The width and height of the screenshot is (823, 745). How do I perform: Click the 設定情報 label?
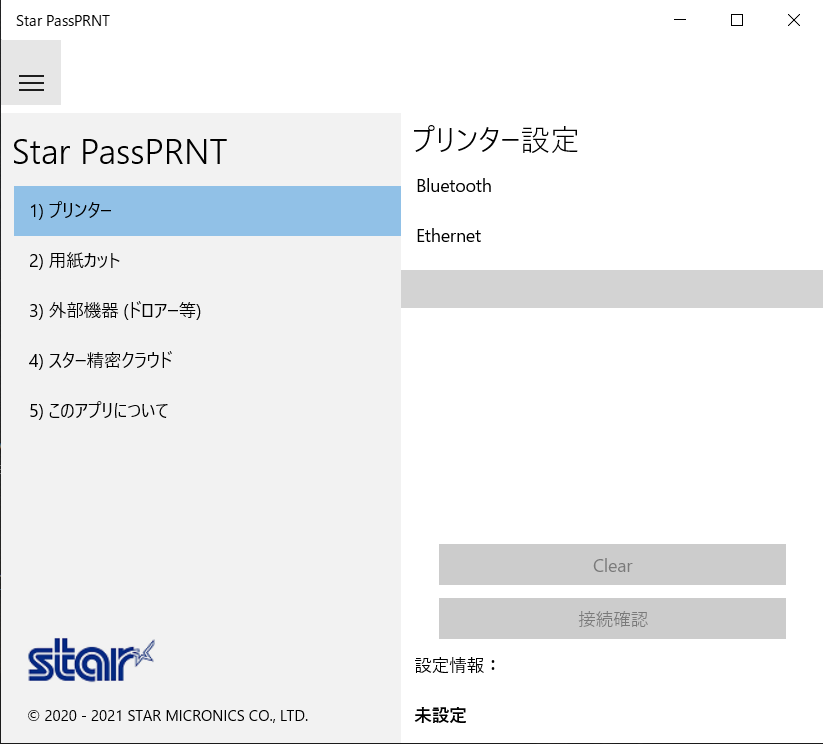tap(455, 665)
